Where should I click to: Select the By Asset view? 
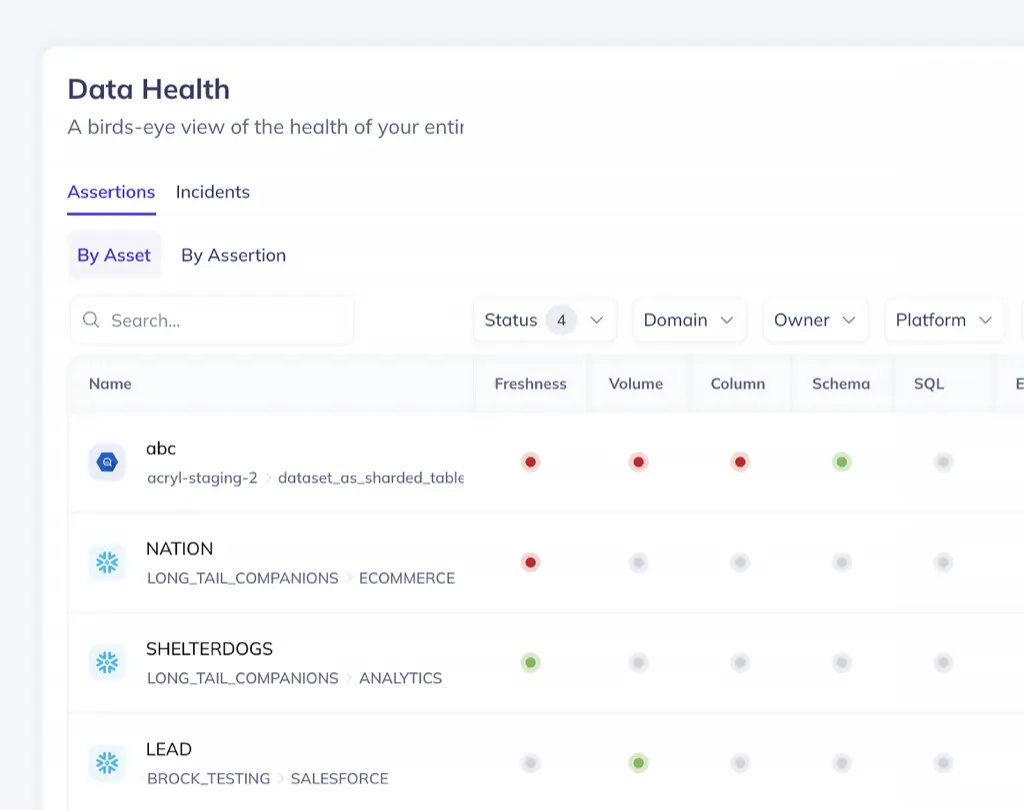[114, 255]
